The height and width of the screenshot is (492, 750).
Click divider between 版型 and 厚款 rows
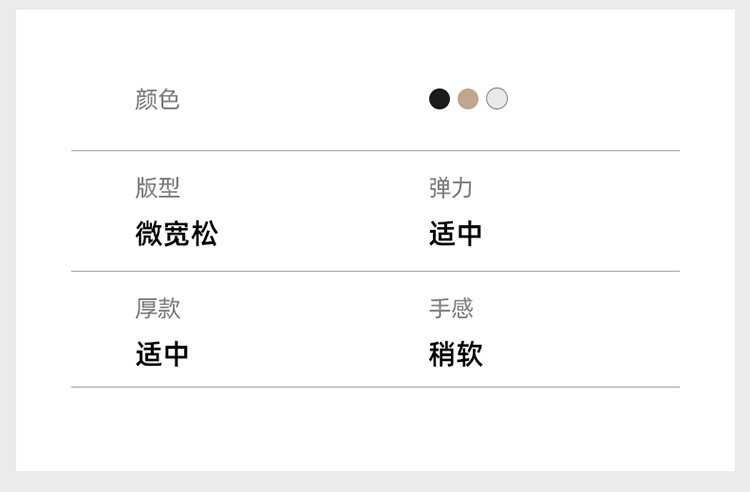coord(375,271)
